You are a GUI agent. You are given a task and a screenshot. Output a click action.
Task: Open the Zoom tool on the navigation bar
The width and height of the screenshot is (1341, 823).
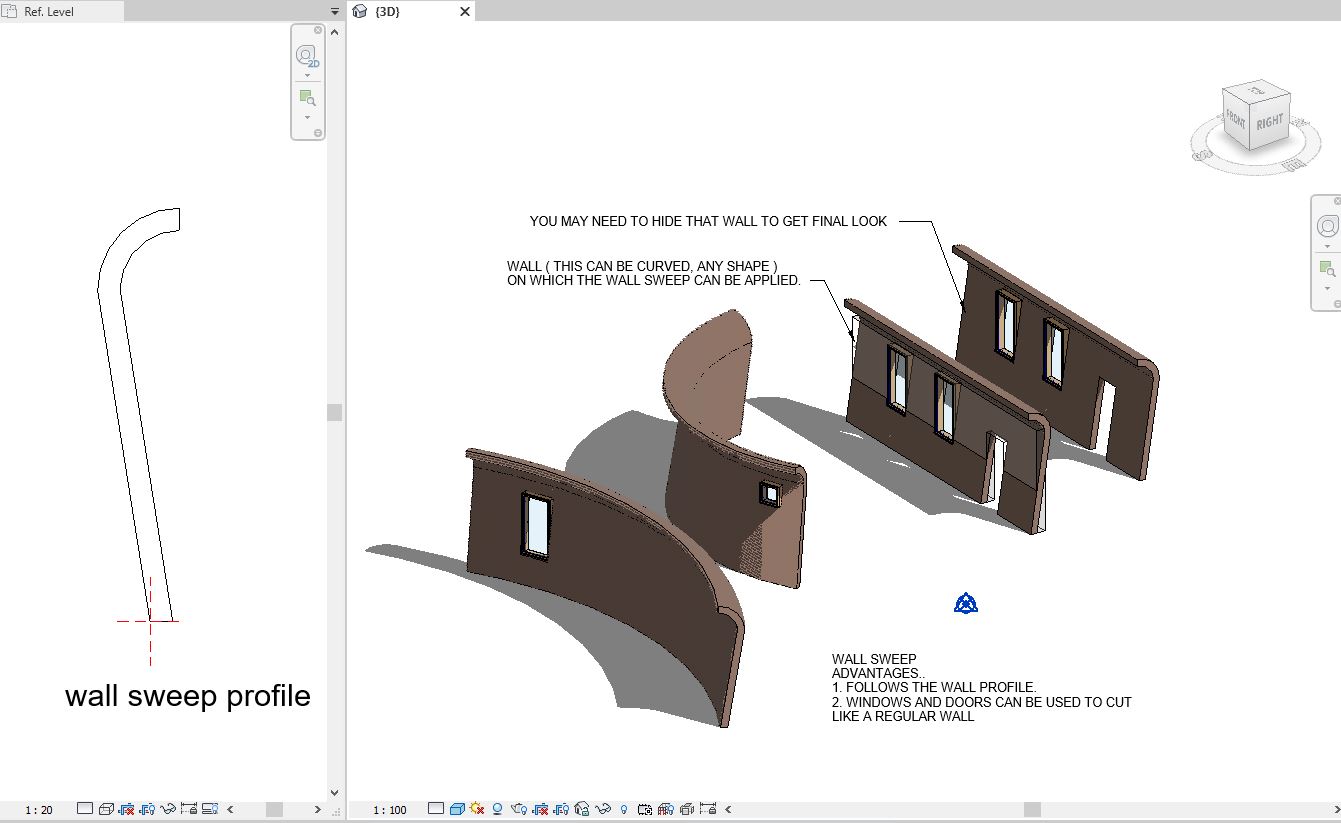[x=307, y=97]
